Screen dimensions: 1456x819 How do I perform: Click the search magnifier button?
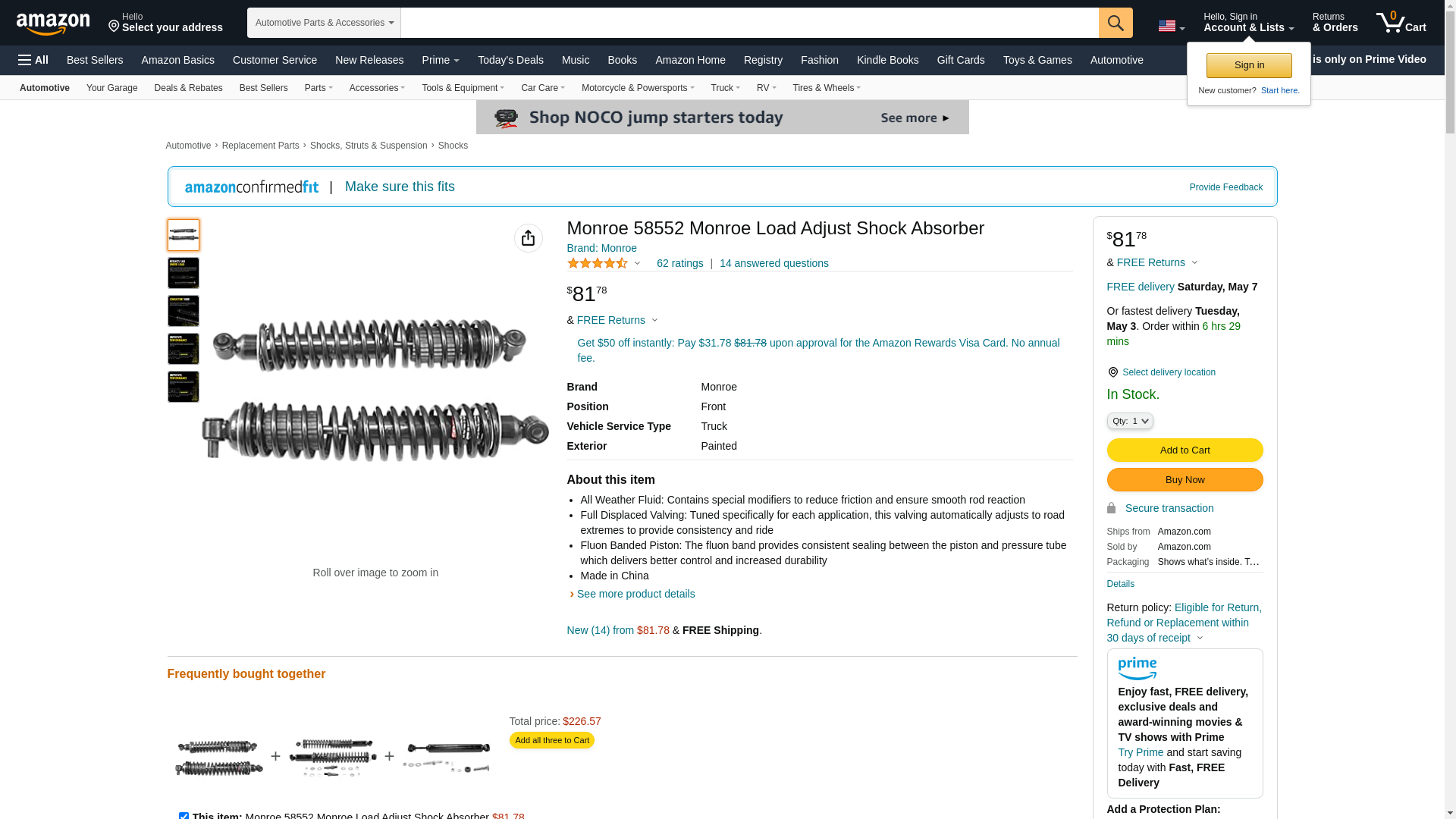pos(1115,23)
